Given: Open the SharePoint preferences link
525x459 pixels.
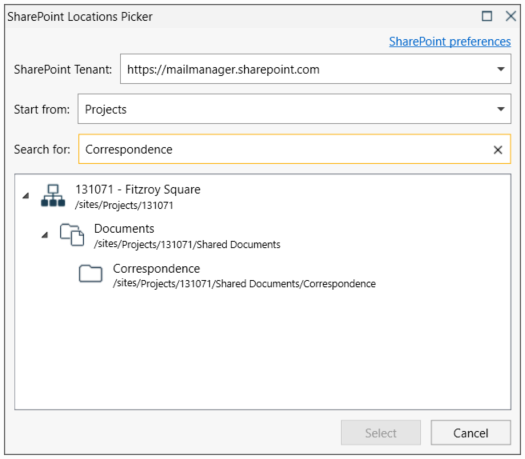Looking at the screenshot, I should pos(450,42).
